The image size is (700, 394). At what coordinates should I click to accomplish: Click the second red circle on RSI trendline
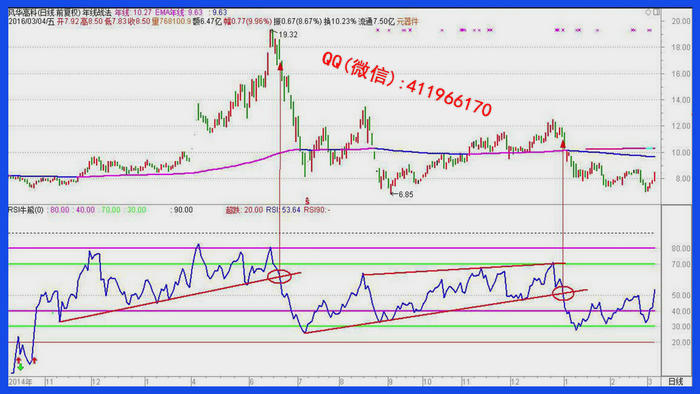tap(563, 293)
